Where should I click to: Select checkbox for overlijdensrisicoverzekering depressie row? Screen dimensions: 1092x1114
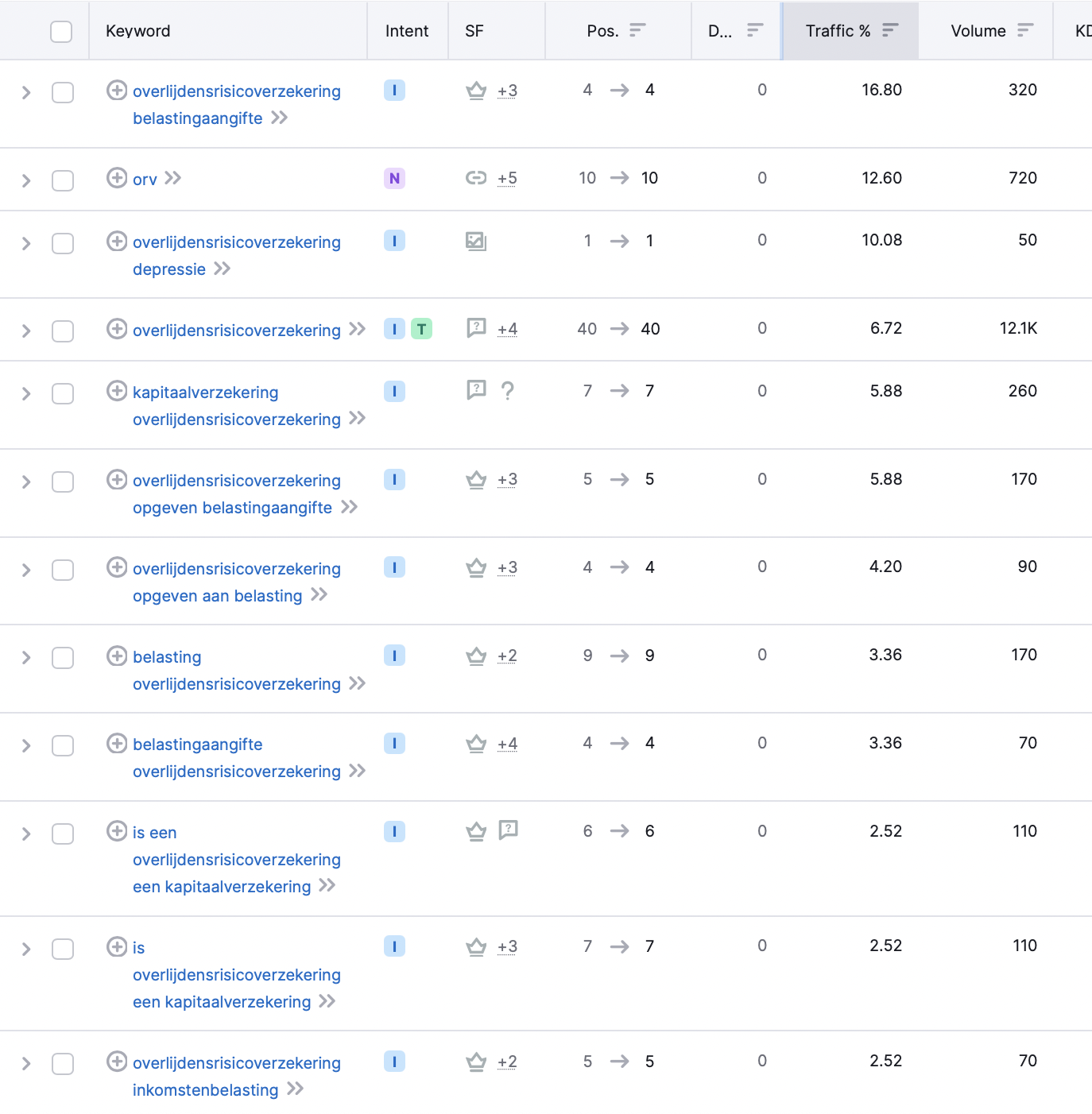coord(63,243)
